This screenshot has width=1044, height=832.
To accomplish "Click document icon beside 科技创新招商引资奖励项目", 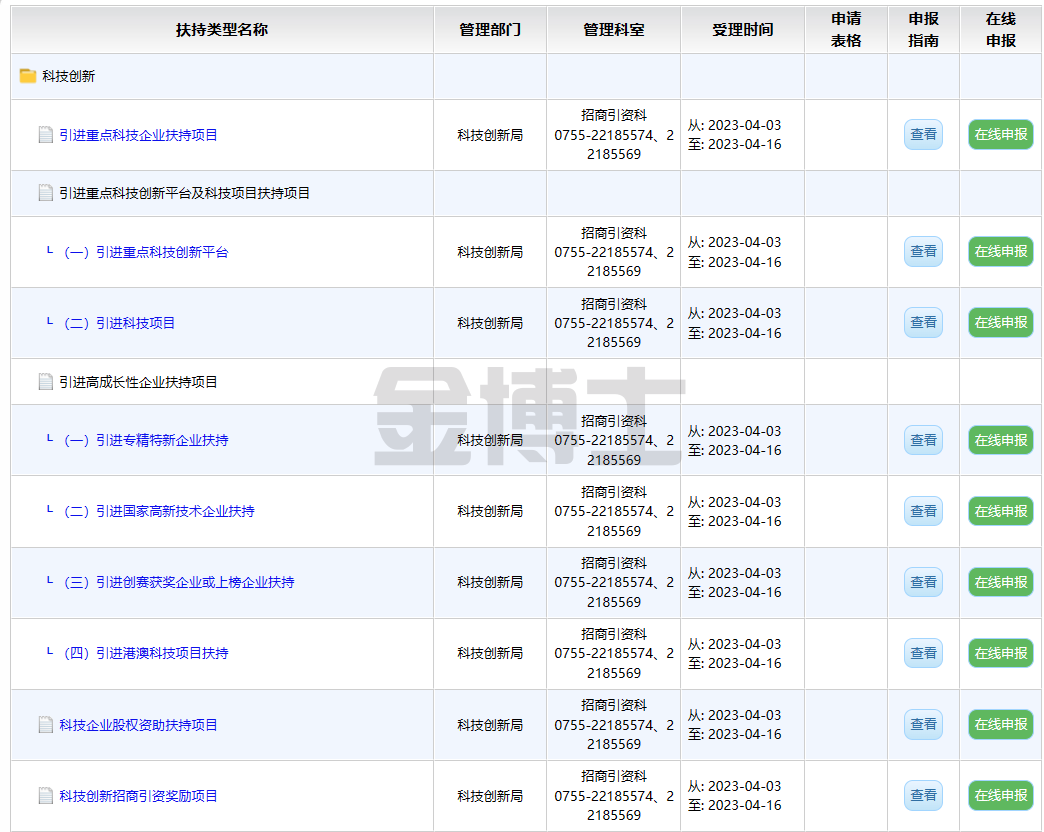I will pos(45,796).
